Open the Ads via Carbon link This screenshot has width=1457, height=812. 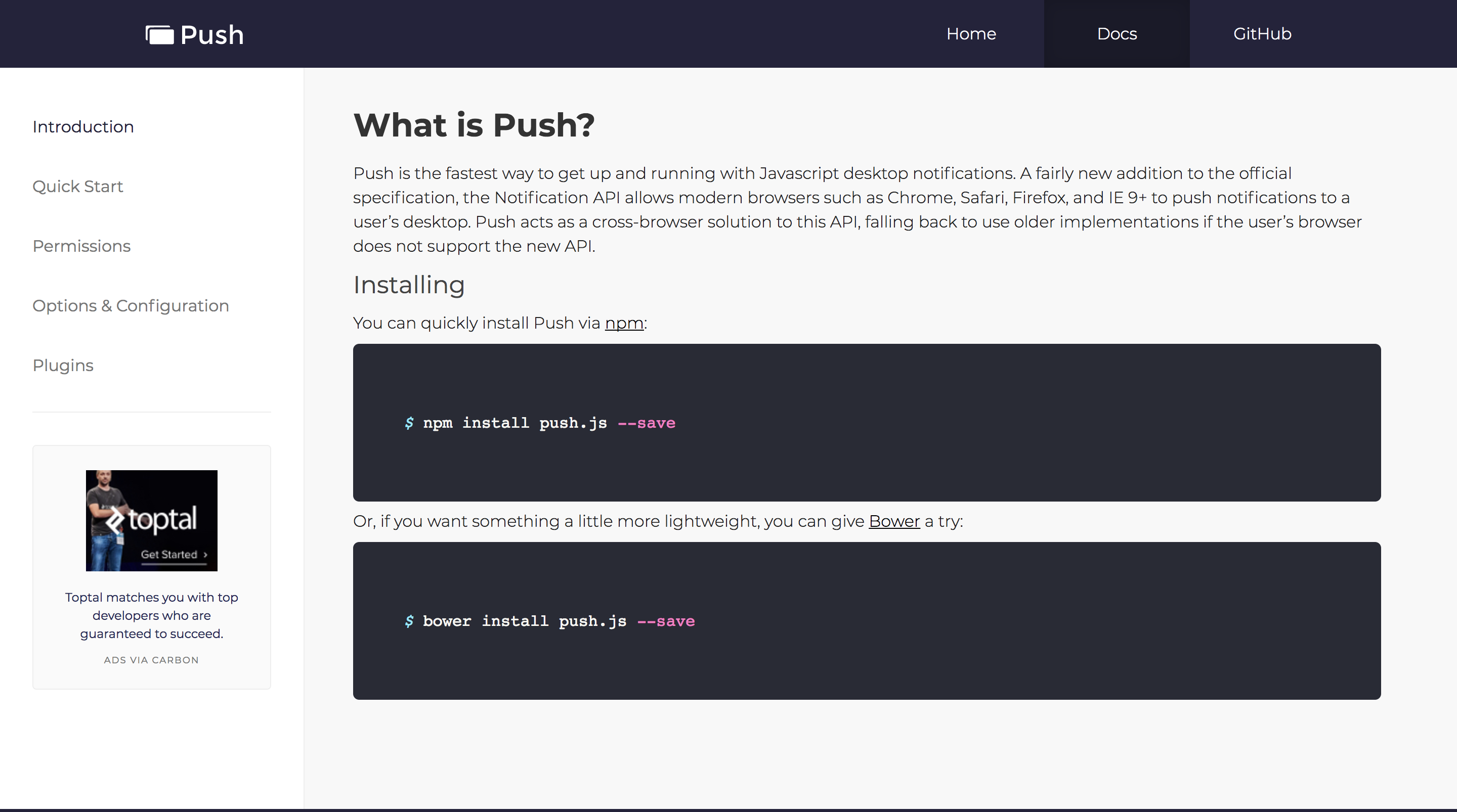pyautogui.click(x=151, y=660)
